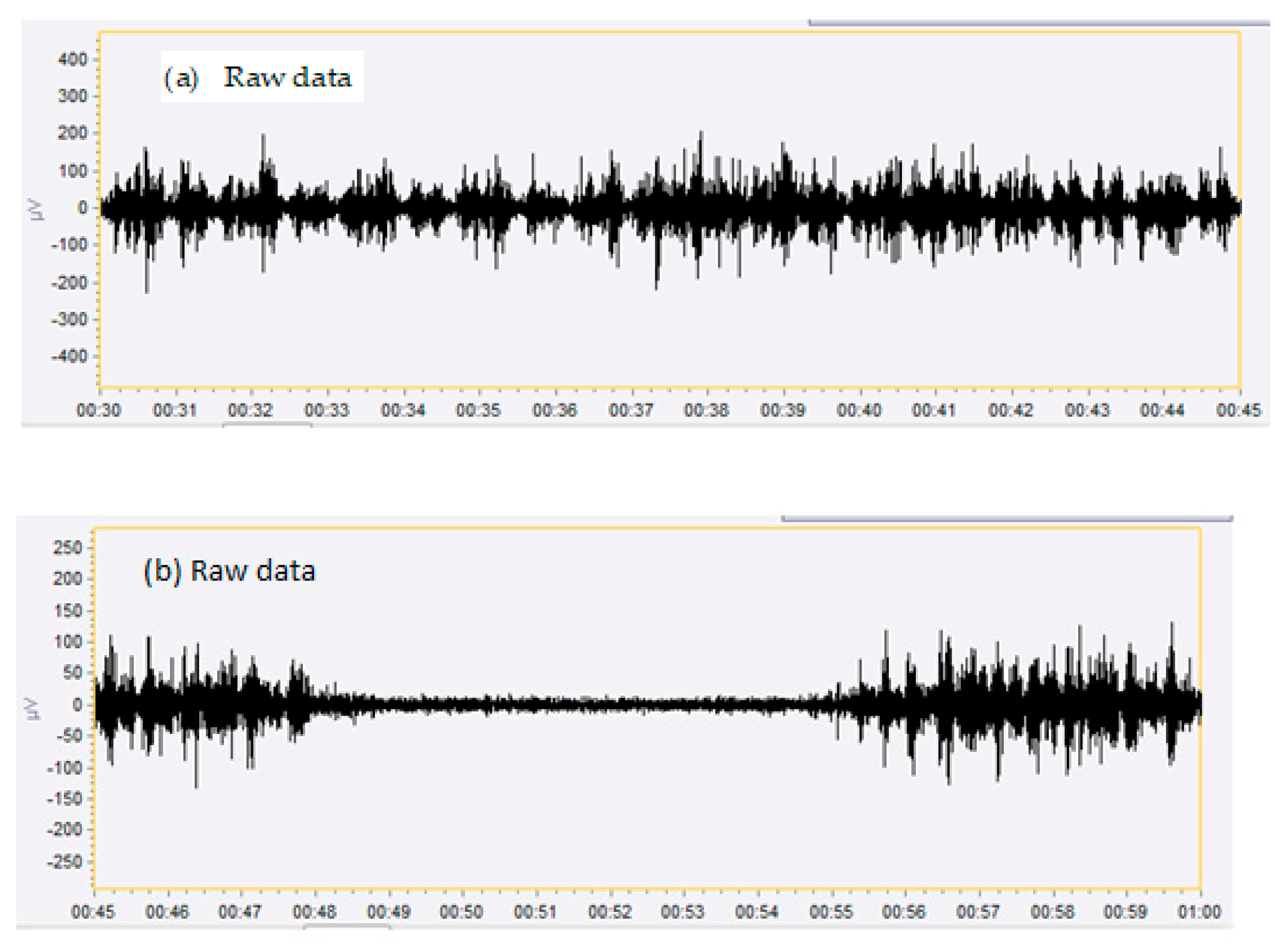Click the -250 label on the bottom chart's y-axis
This screenshot has height=952, width=1286.
pyautogui.click(x=65, y=862)
